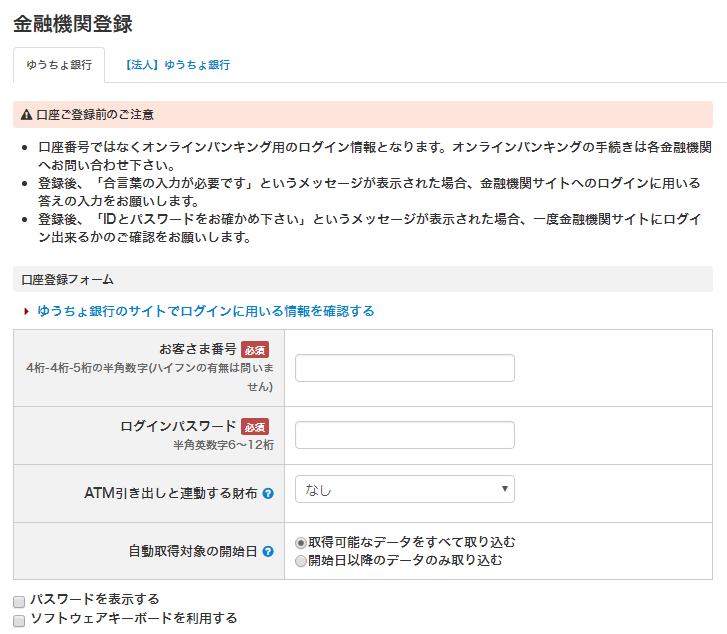Click 必須 badge next to お客さま番号
The width and height of the screenshot is (727, 634).
(x=255, y=350)
